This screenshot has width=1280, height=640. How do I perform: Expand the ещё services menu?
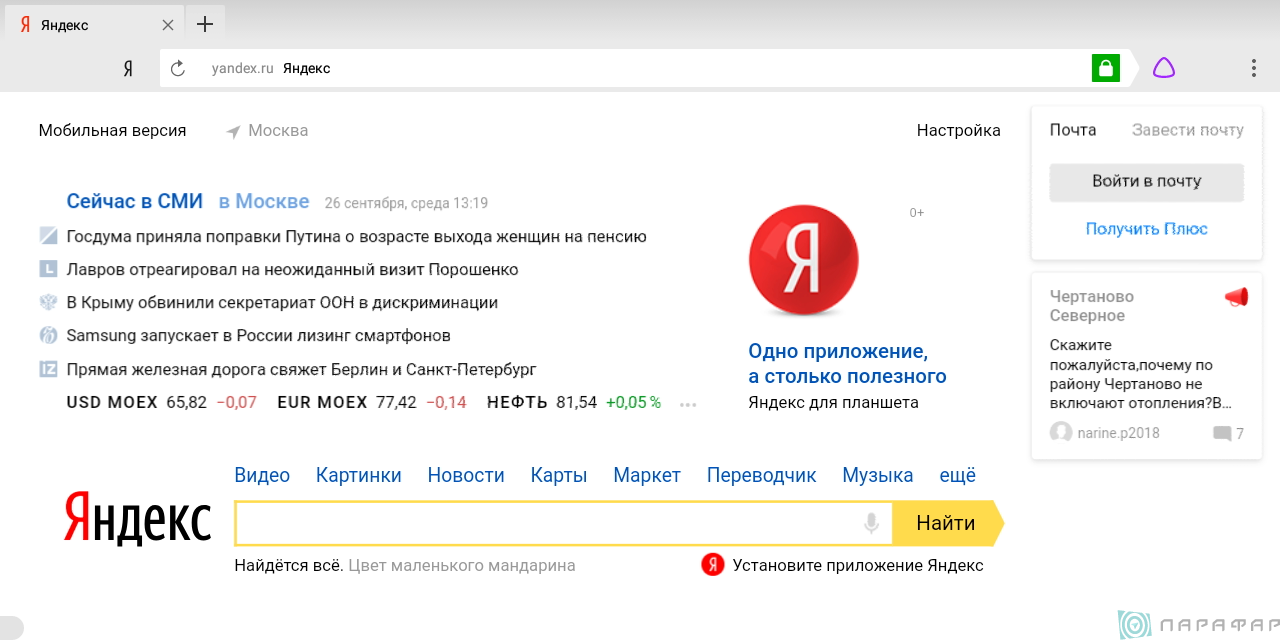957,475
